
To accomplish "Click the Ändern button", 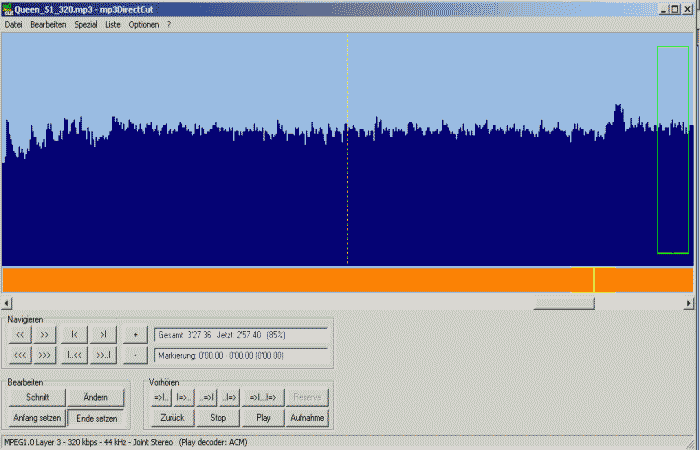I will click(96, 398).
